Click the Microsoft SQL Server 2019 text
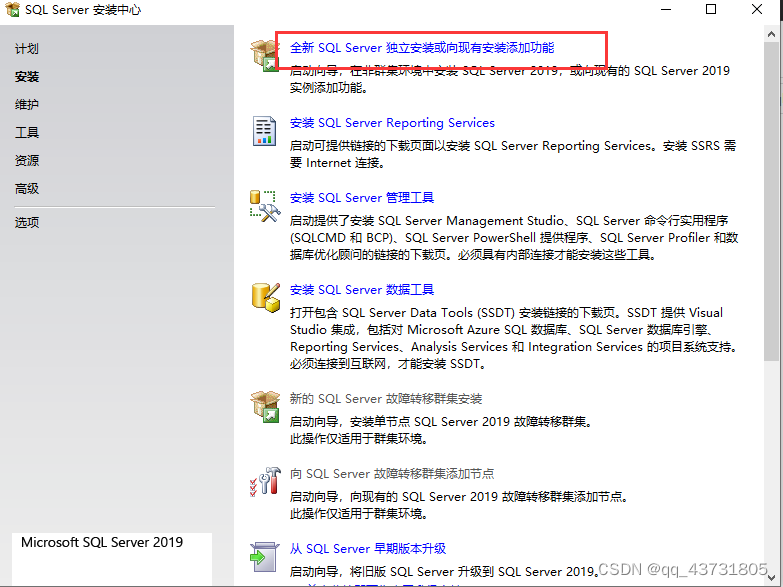783x587 pixels. [102, 543]
